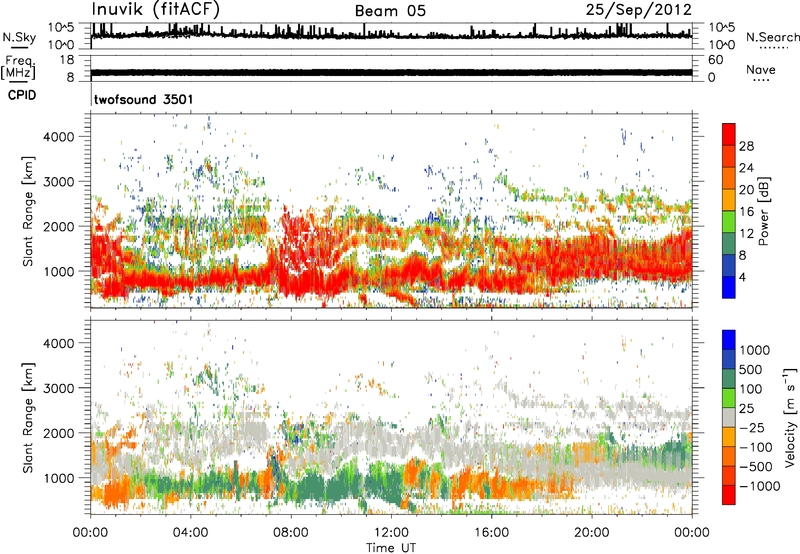The image size is (800, 554).
Task: Click the 'Inuvik (fitACF)' title text
Action: click(x=156, y=10)
